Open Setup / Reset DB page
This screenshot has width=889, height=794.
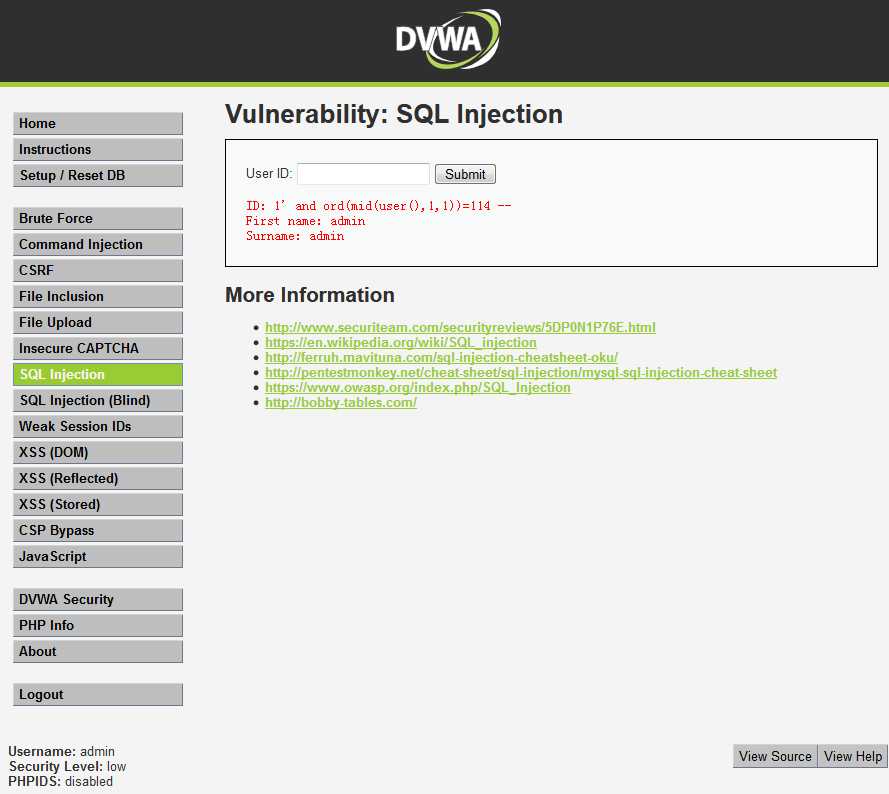pos(98,176)
